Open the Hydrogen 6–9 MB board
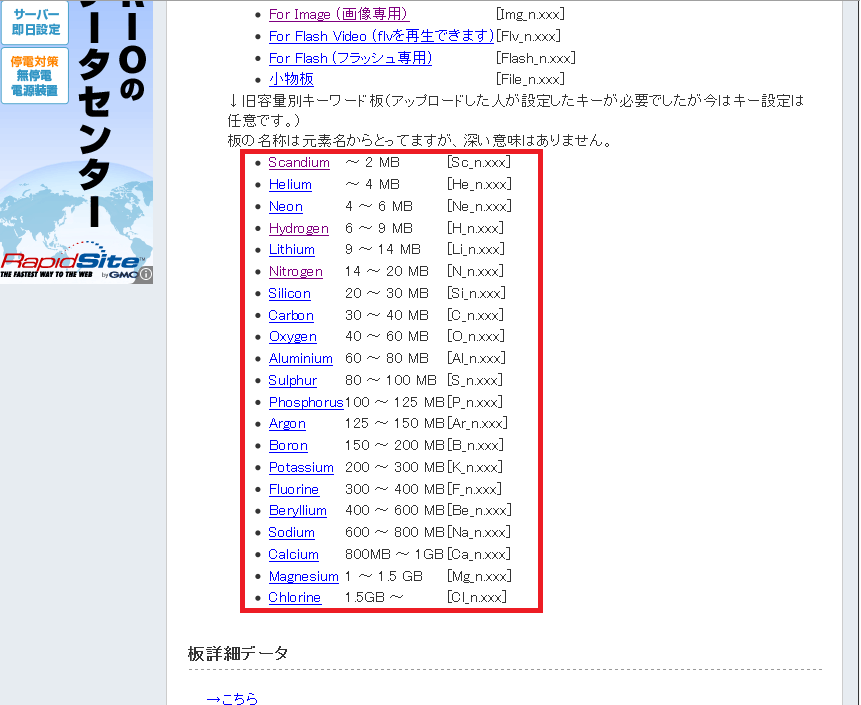861x705 pixels. [x=298, y=228]
